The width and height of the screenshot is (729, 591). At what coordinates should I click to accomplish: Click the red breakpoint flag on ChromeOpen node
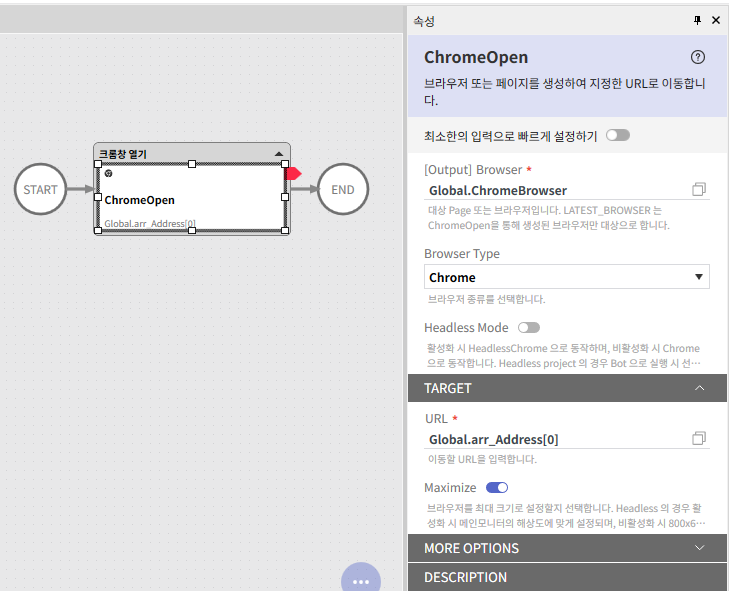pyautogui.click(x=293, y=173)
